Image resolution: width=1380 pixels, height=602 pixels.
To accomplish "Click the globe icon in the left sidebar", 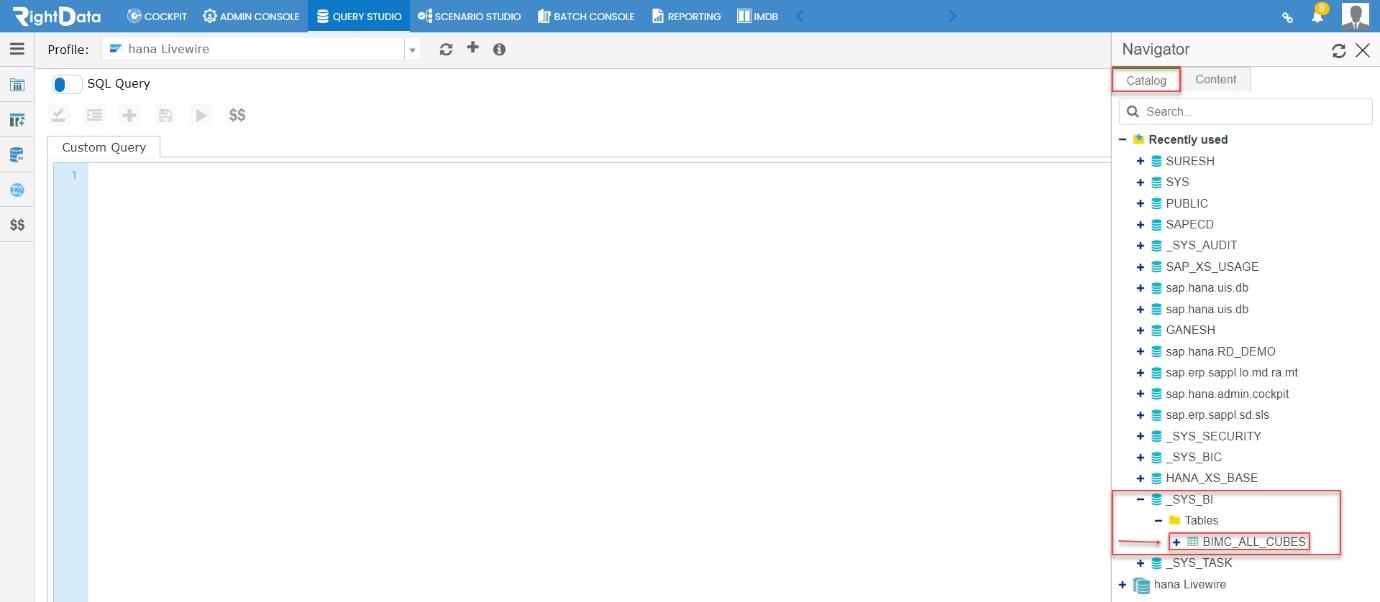I will pyautogui.click(x=16, y=189).
